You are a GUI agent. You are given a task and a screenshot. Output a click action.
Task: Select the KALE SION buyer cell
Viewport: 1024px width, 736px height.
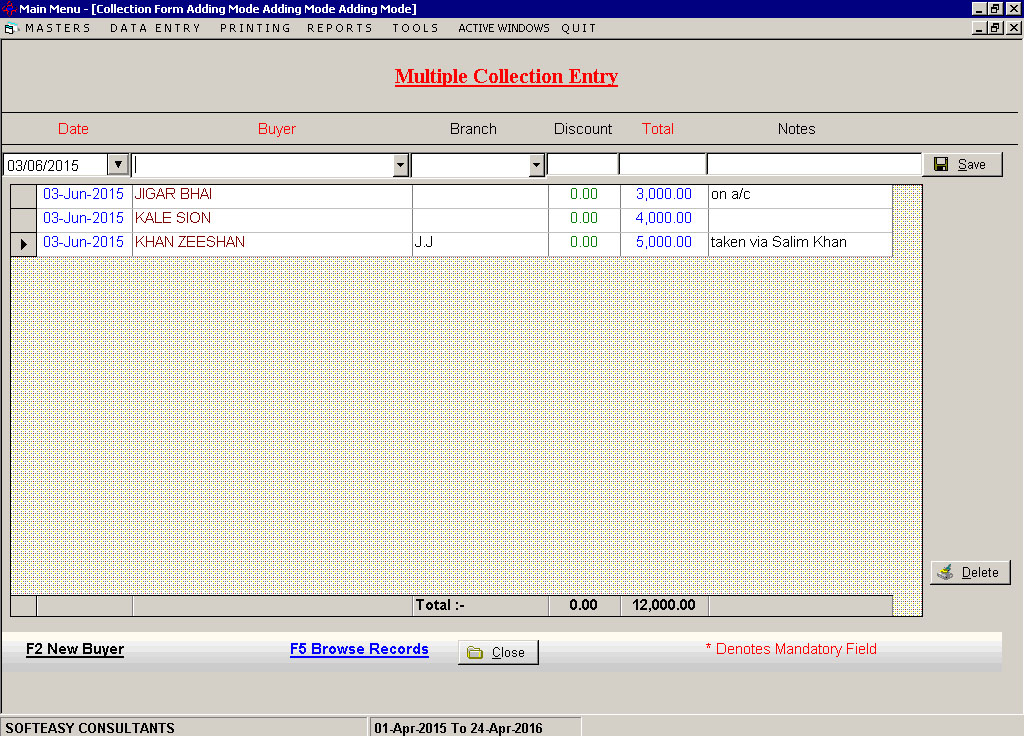coord(272,219)
